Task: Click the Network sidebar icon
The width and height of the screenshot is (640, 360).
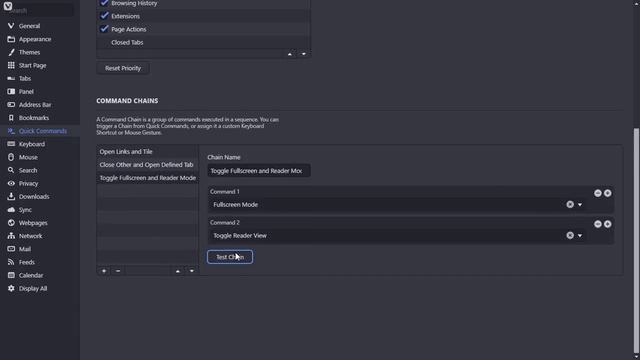Action: pyautogui.click(x=11, y=236)
